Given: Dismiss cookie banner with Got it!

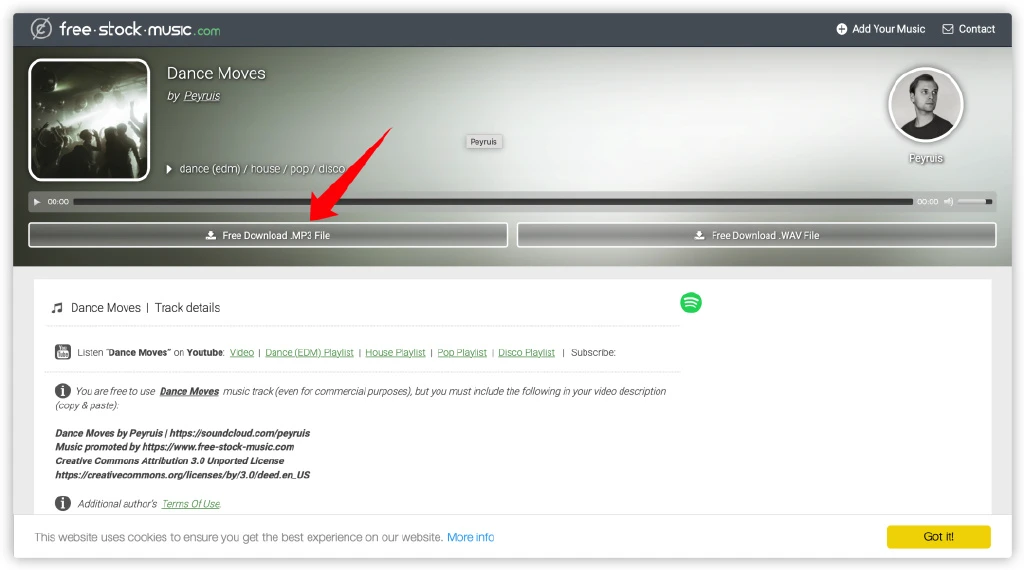Looking at the screenshot, I should 938,537.
